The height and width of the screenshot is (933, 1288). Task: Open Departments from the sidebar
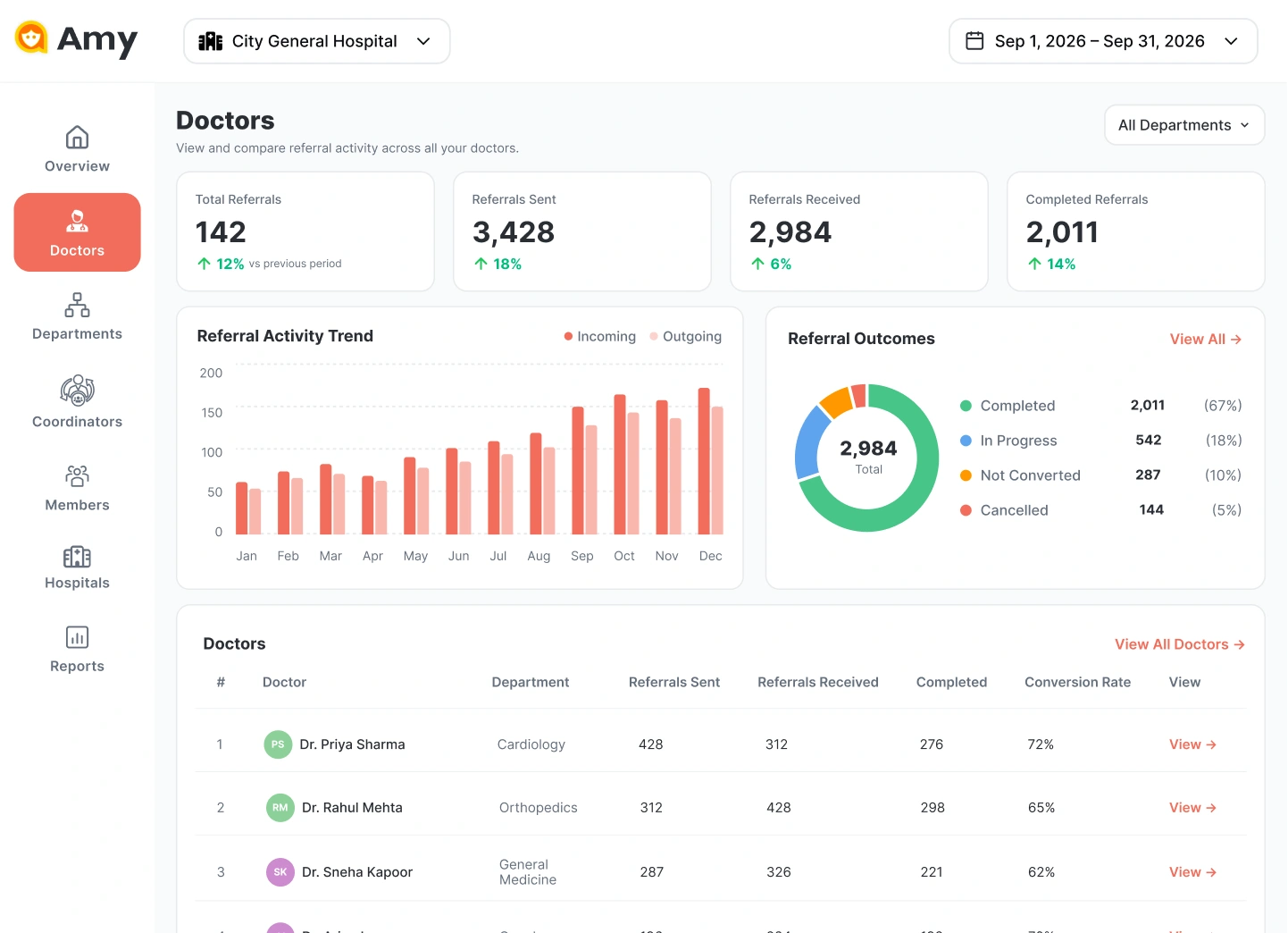click(77, 316)
